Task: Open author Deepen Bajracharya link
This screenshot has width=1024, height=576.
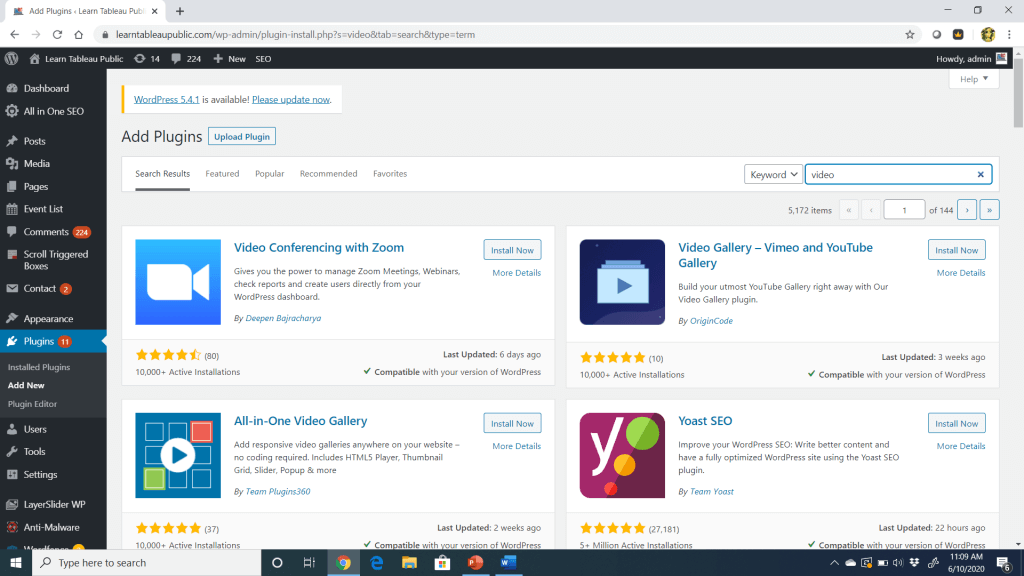Action: click(283, 318)
